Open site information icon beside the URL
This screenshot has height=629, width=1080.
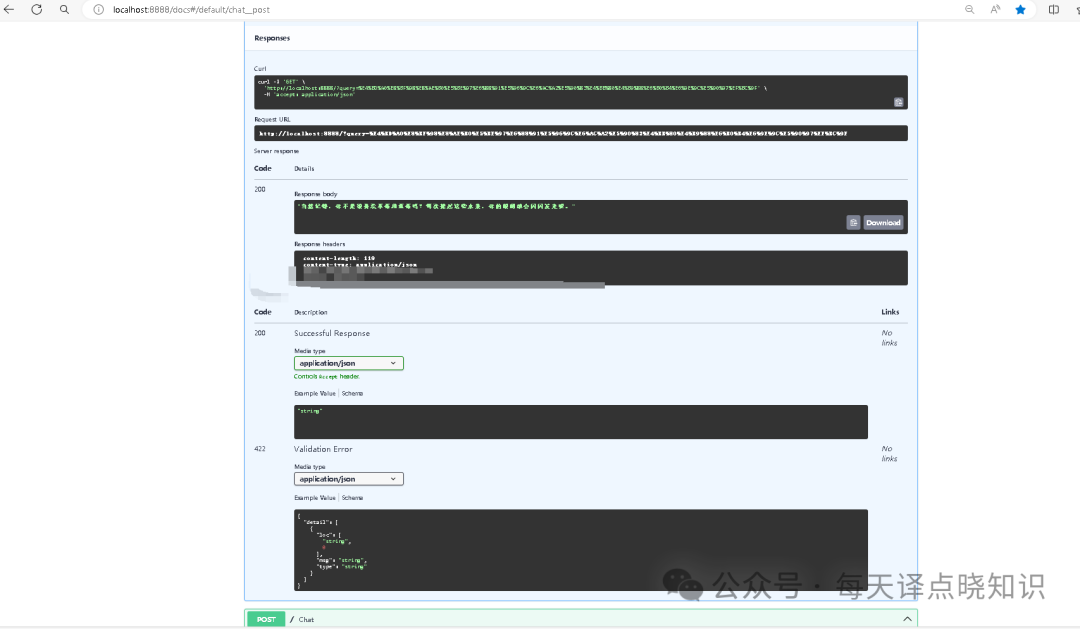pyautogui.click(x=99, y=9)
